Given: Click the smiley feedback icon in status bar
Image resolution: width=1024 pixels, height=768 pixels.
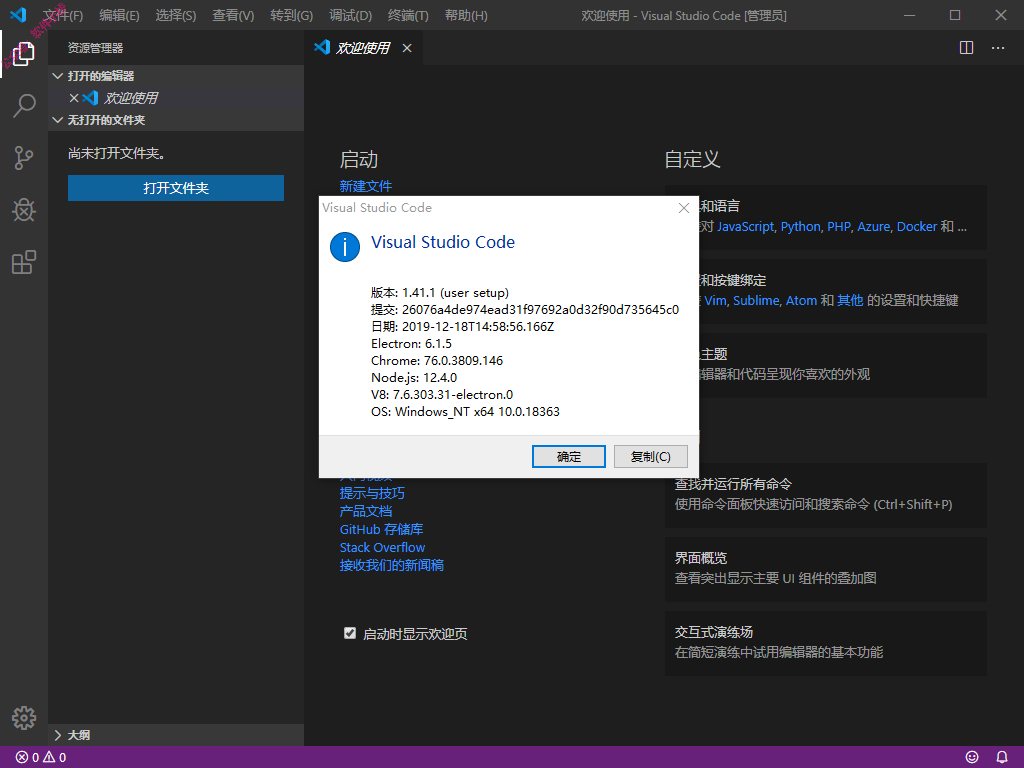Looking at the screenshot, I should point(972,757).
